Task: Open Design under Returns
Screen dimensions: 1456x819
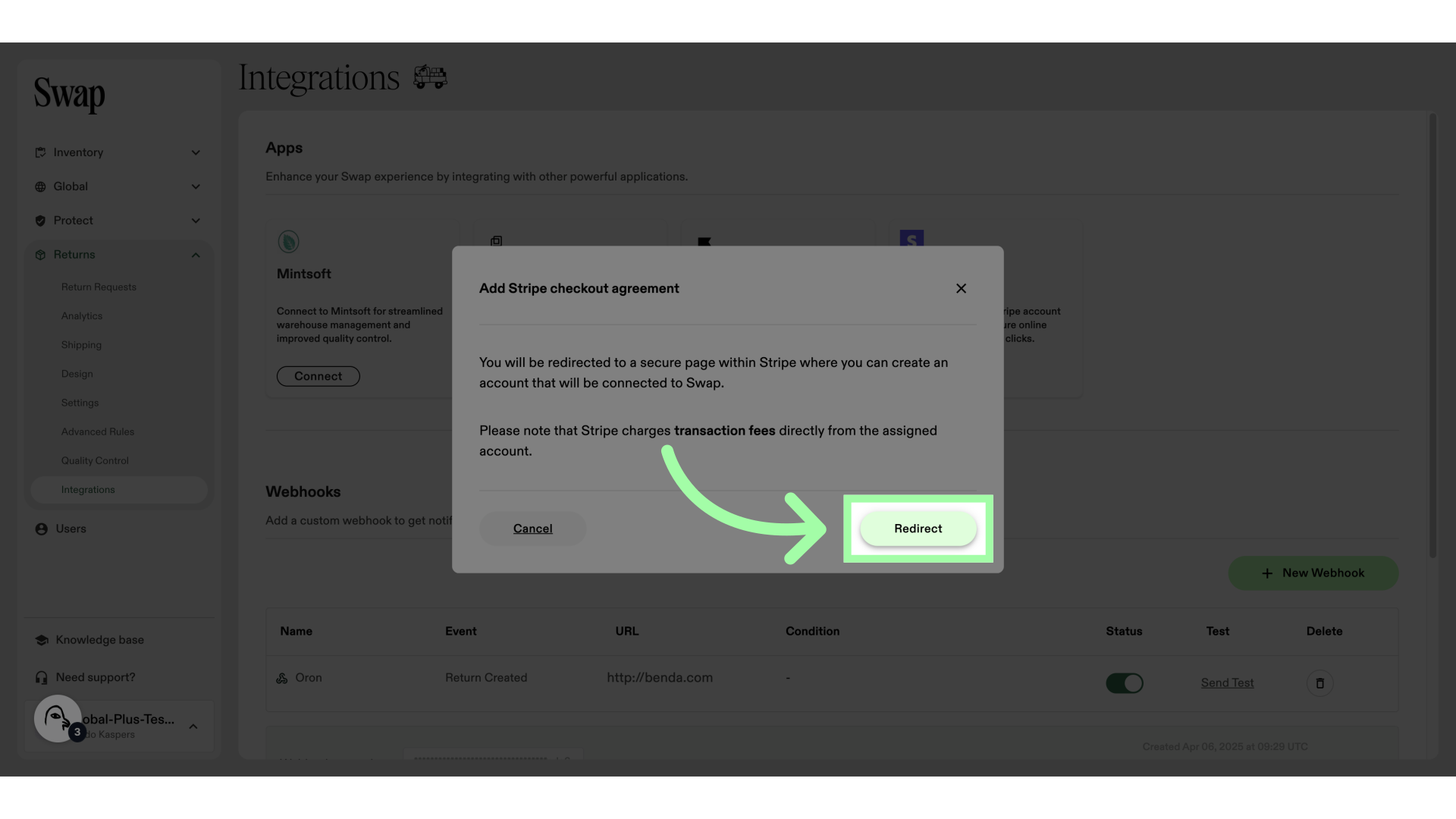Action: click(x=77, y=374)
